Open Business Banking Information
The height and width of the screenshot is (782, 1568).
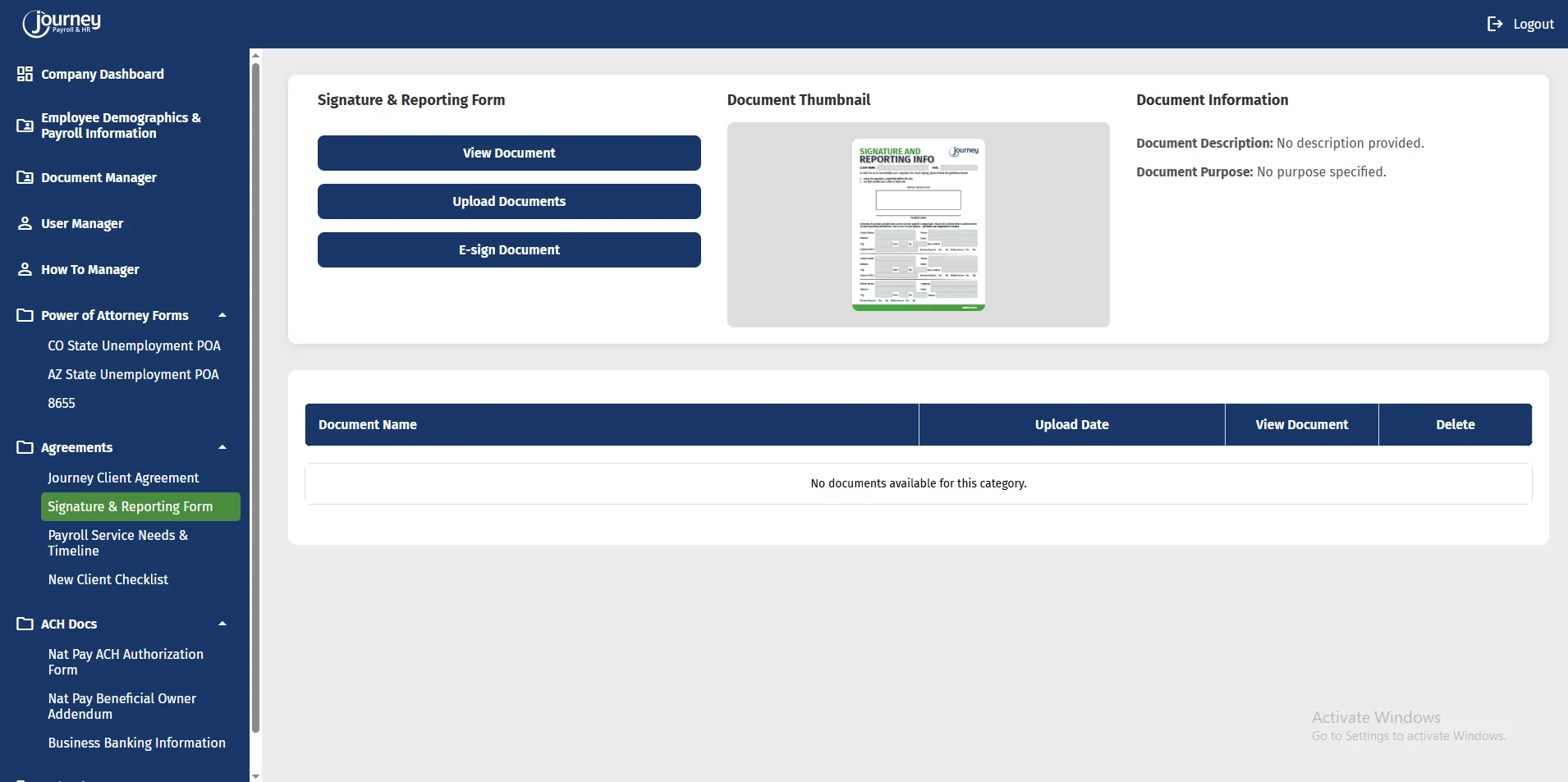(x=136, y=743)
